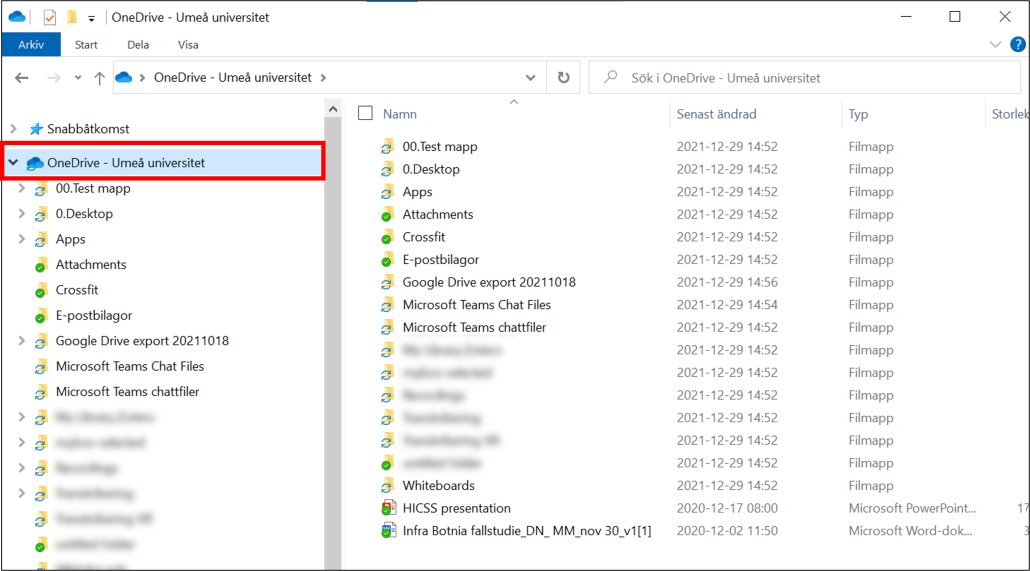Click the Attachments synced folder icon in file list
The image size is (1030, 571).
click(x=388, y=214)
